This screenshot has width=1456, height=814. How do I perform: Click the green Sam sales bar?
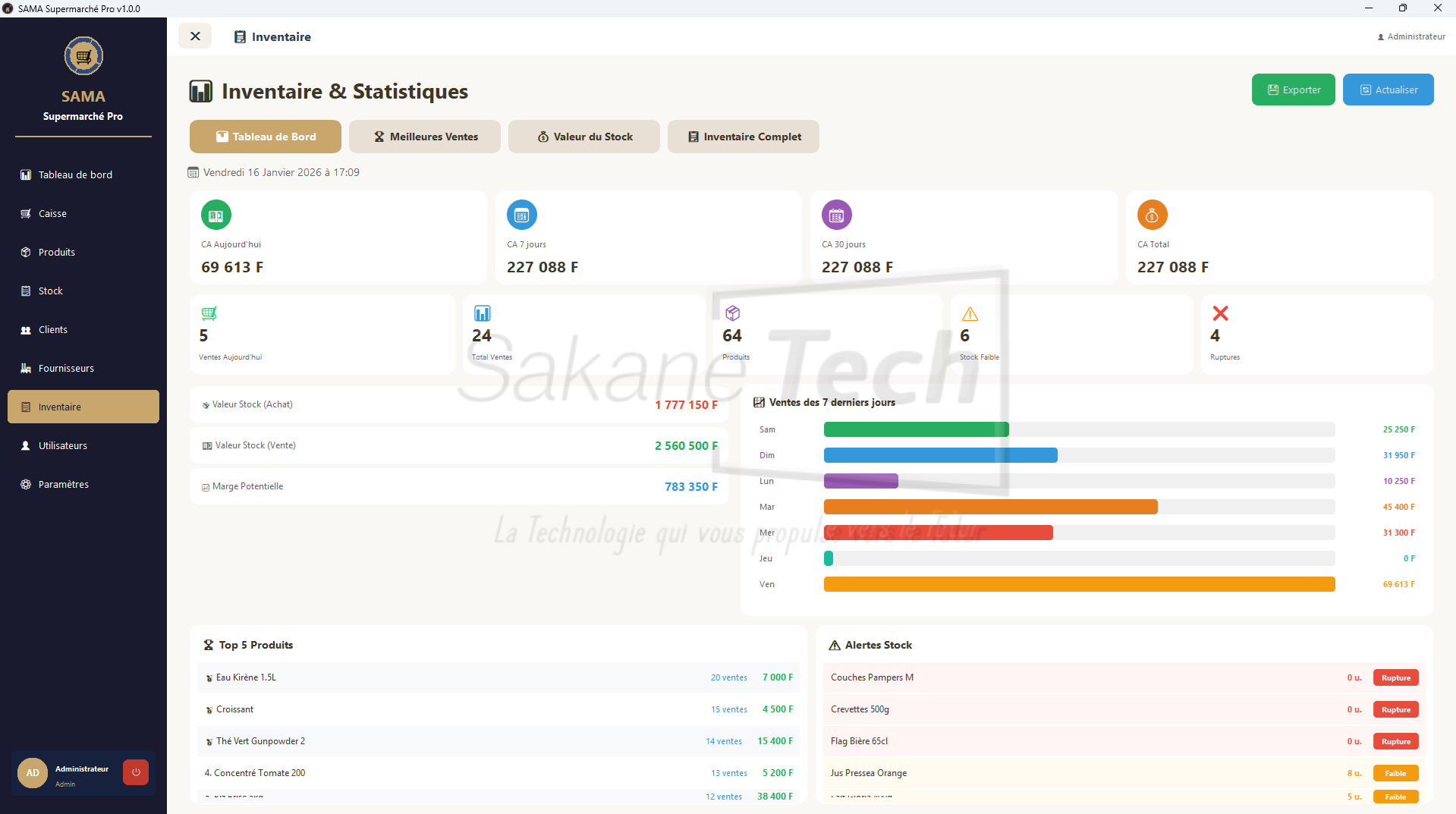point(917,429)
